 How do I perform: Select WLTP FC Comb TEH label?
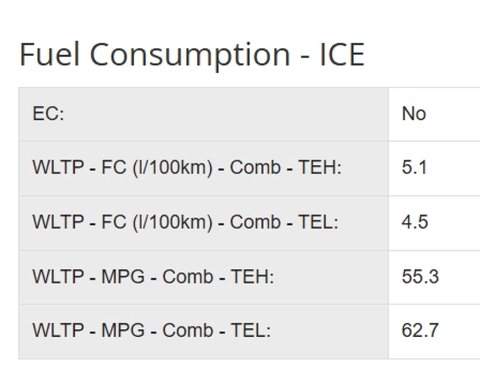coord(187,167)
